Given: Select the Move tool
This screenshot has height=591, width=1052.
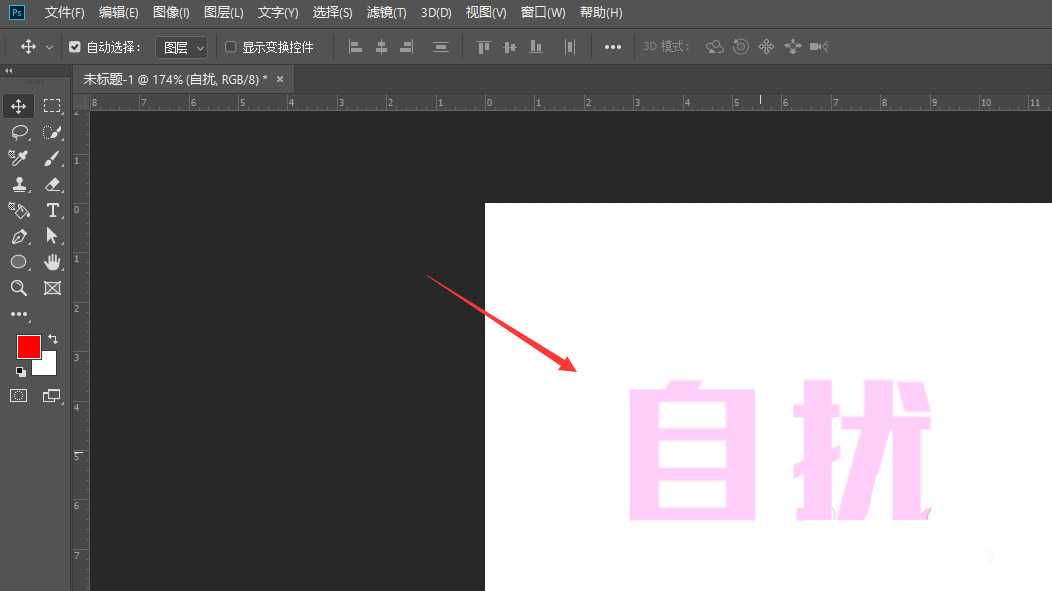Looking at the screenshot, I should click(20, 105).
